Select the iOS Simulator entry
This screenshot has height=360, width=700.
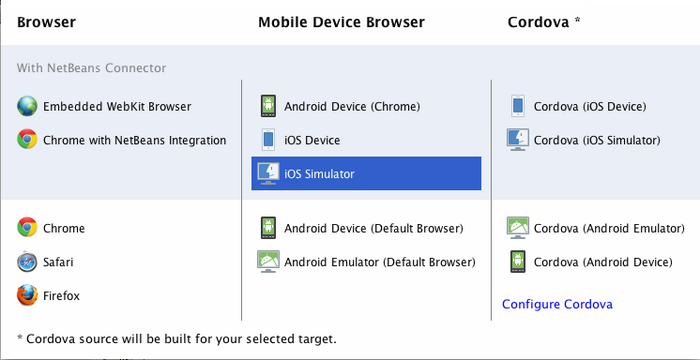[366, 173]
